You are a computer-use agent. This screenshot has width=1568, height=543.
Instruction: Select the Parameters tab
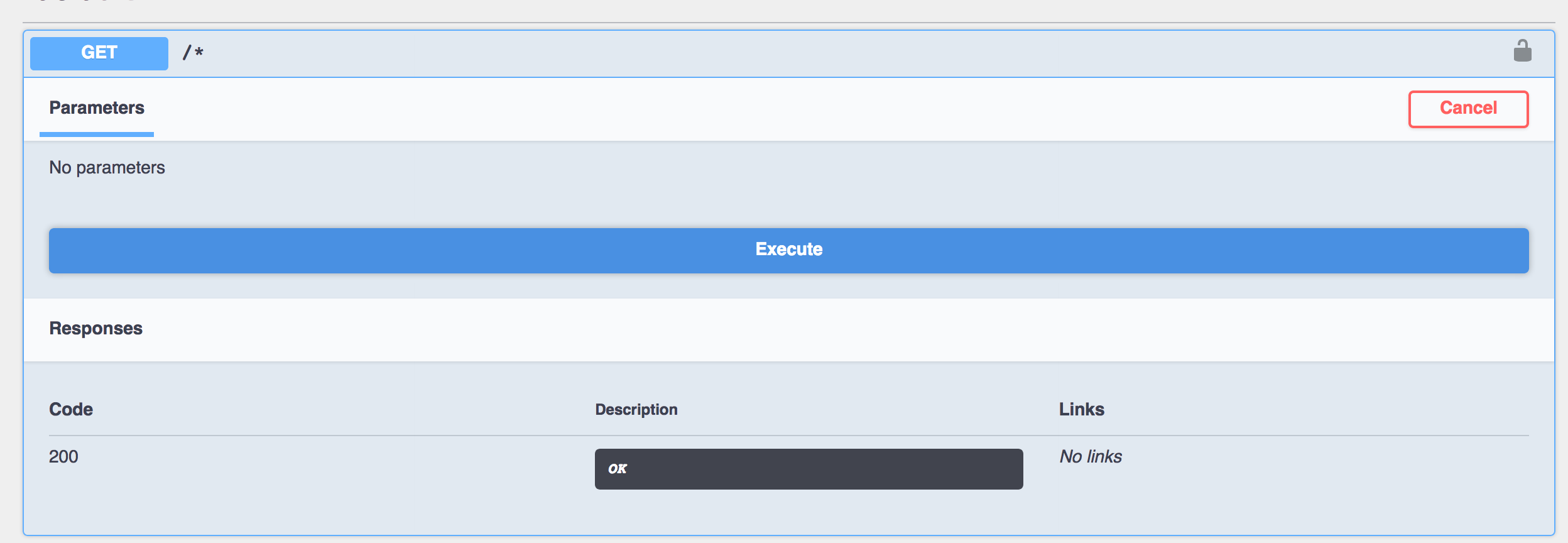click(97, 108)
